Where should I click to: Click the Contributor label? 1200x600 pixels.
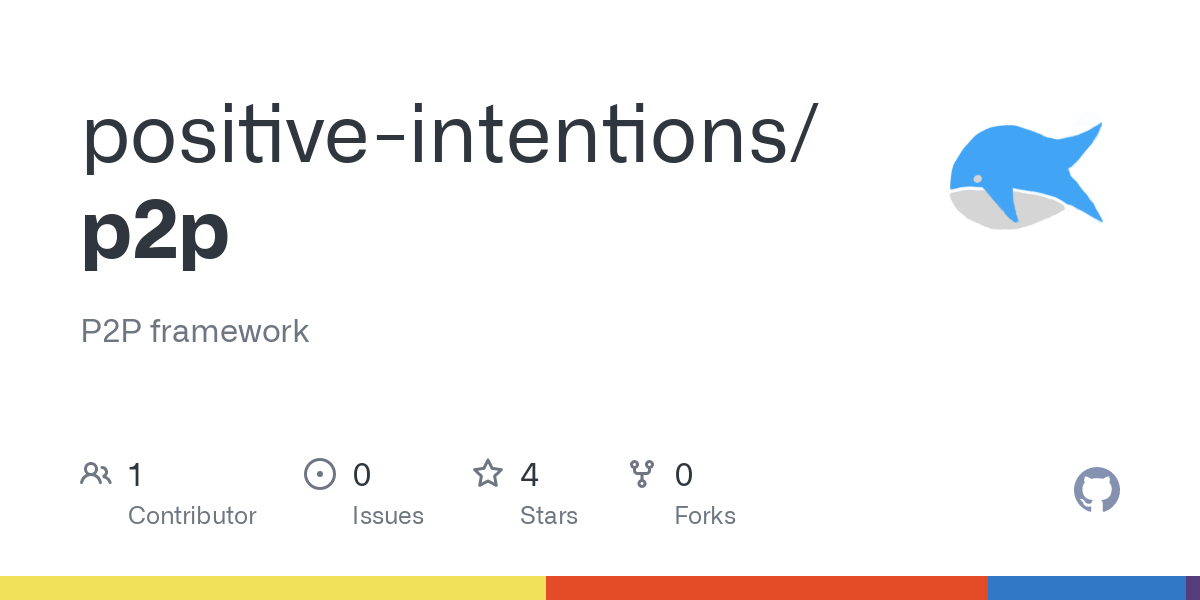click(192, 516)
